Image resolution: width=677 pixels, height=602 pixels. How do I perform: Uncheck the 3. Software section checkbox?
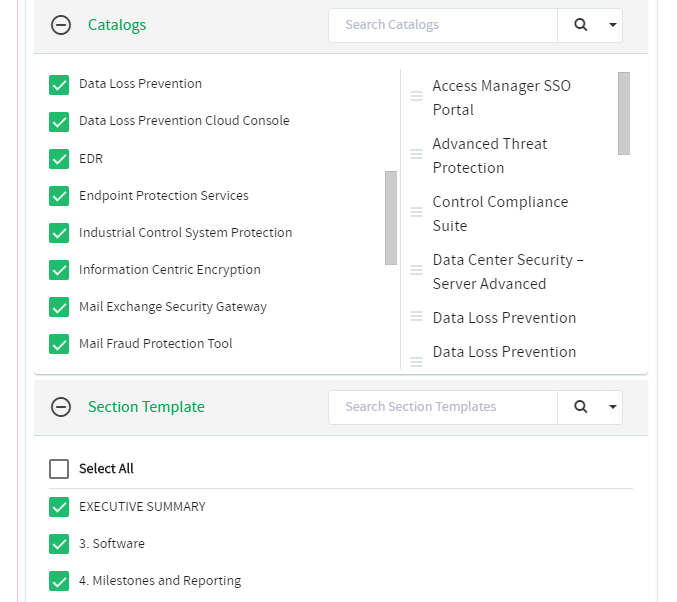pyautogui.click(x=59, y=544)
